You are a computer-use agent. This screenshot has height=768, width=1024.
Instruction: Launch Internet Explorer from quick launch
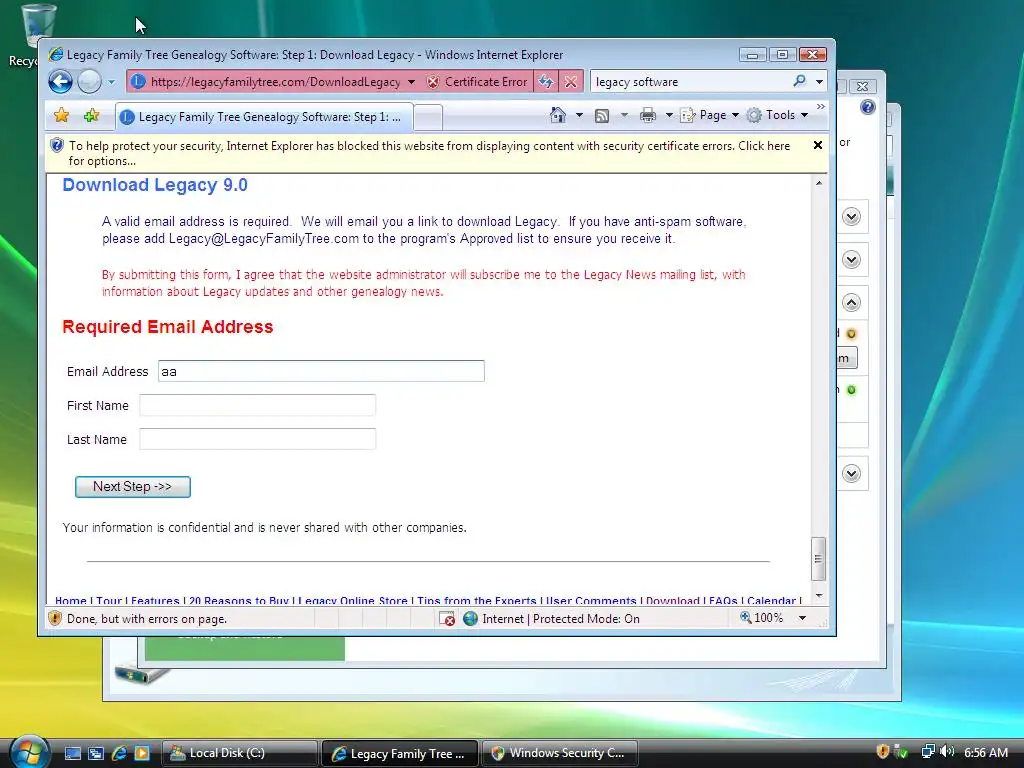[x=119, y=753]
